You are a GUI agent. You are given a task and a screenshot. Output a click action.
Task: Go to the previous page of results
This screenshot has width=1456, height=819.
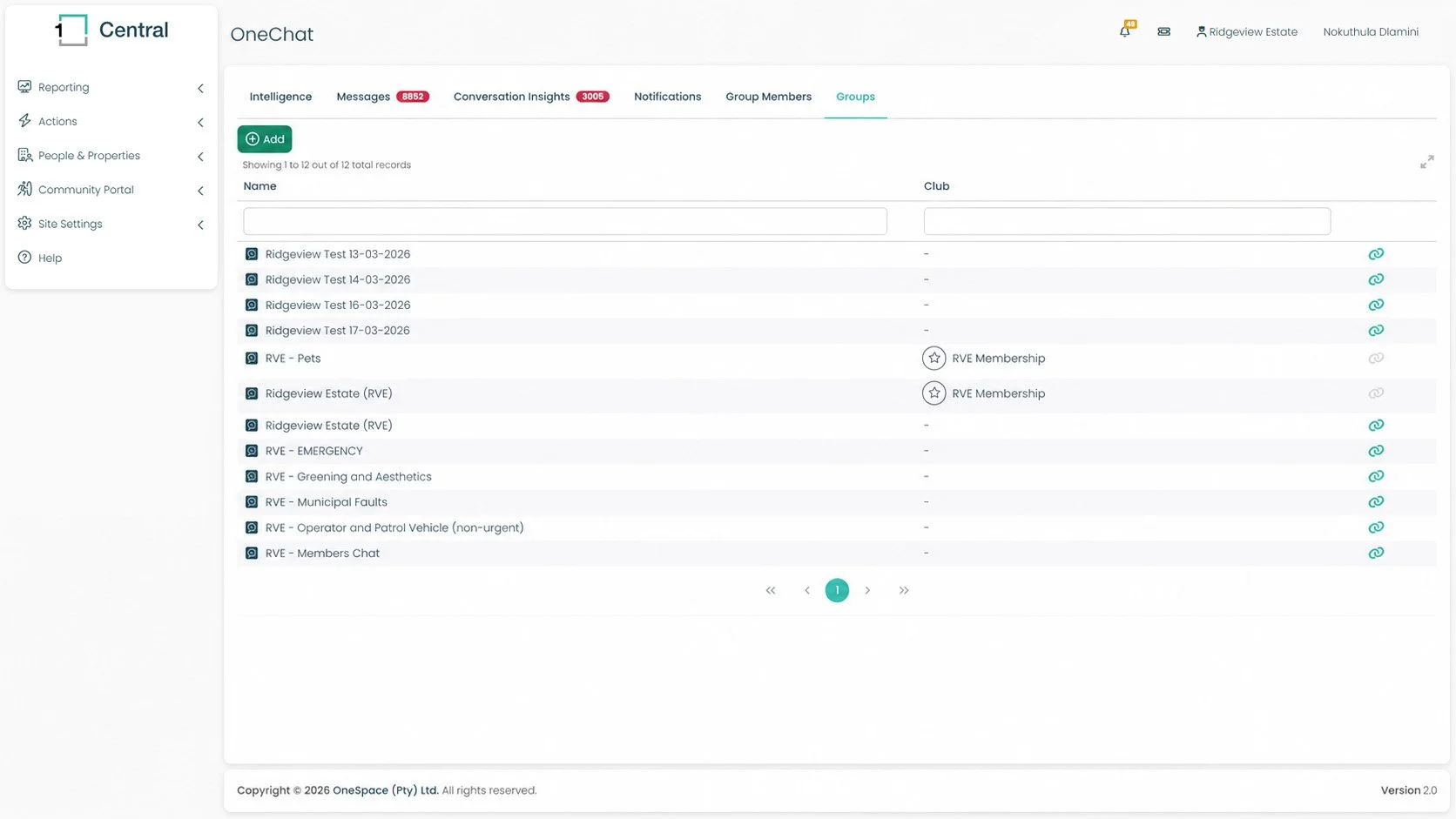(807, 590)
